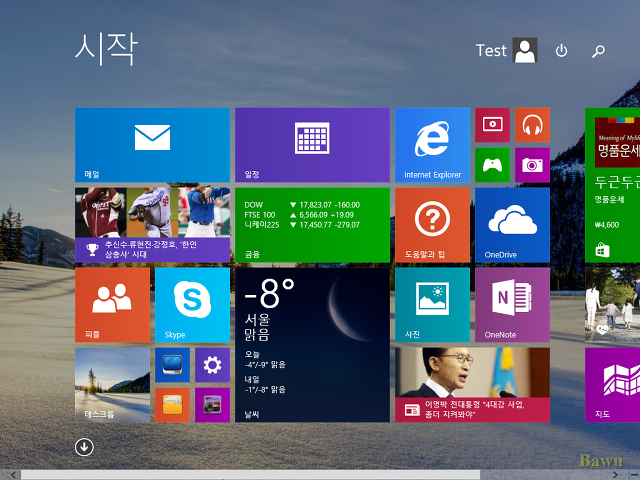
Task: Click the horizontal scrollbar left arrow
Action: point(12,475)
